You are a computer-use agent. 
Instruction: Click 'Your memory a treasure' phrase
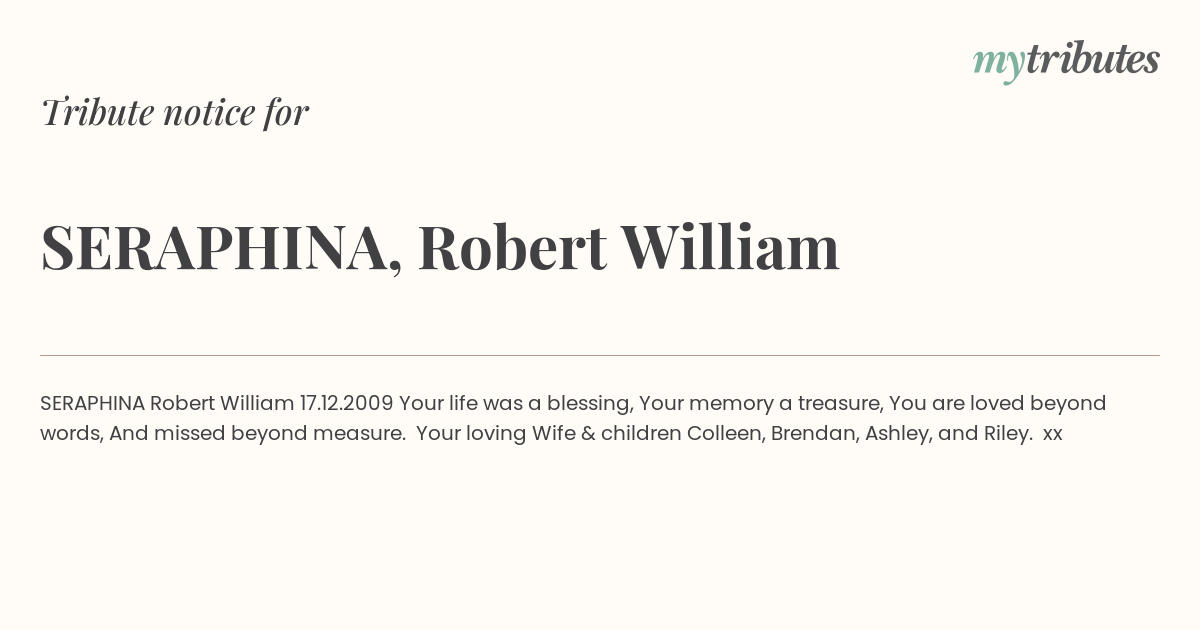coord(761,404)
